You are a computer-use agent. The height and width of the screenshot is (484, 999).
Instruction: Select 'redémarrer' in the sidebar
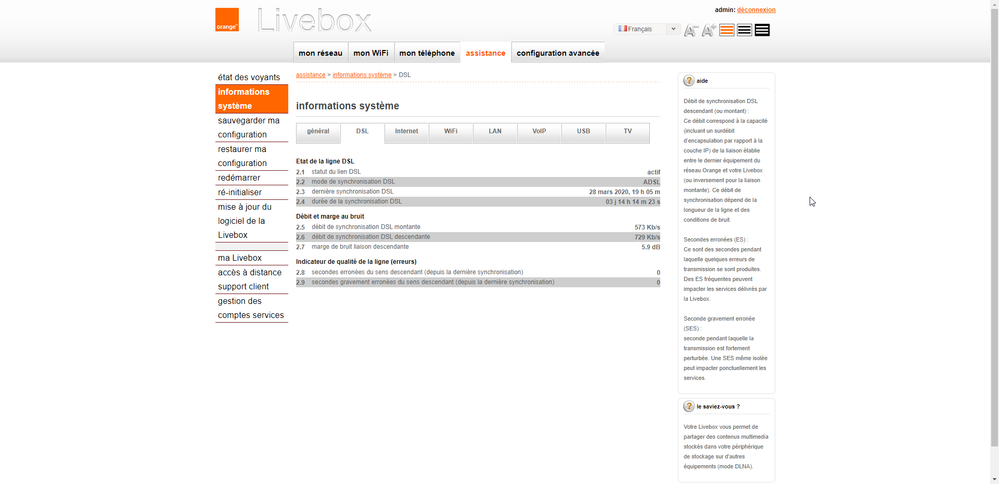tap(239, 178)
